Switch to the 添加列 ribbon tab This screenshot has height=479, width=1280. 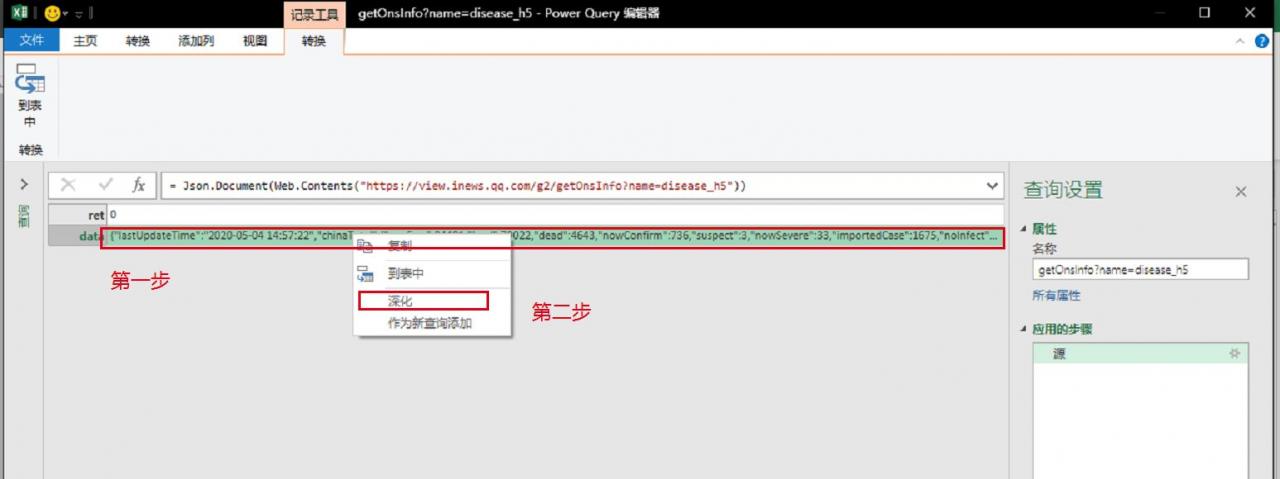pyautogui.click(x=196, y=41)
